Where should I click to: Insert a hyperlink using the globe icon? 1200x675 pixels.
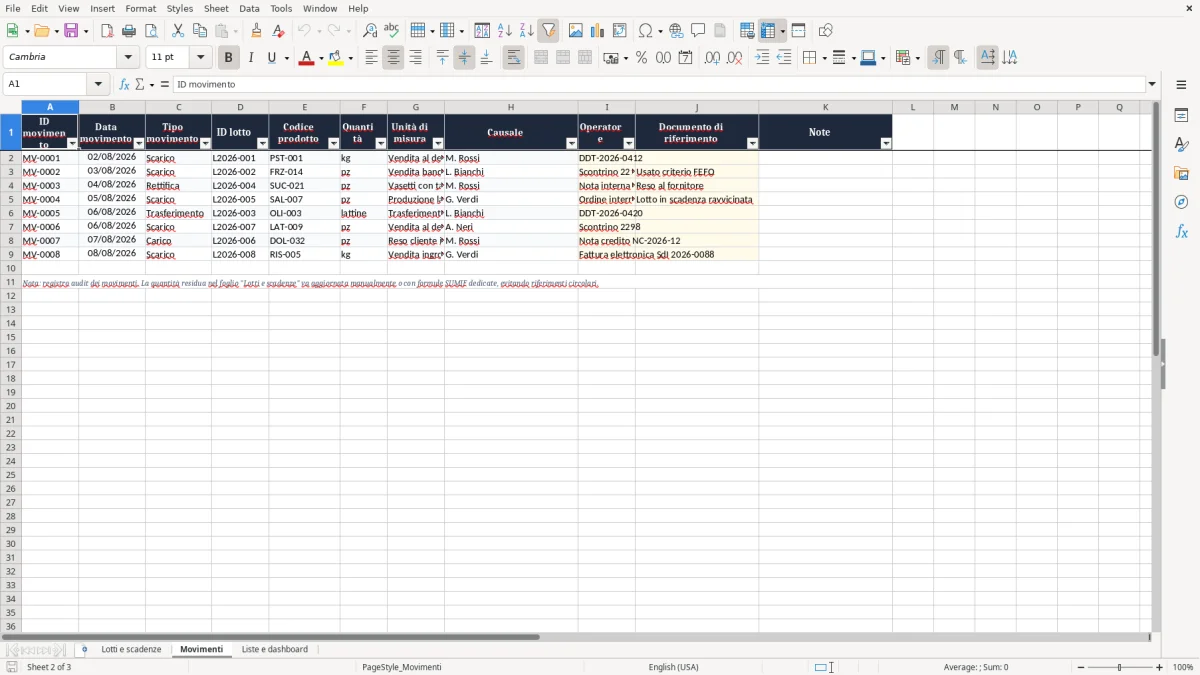(x=676, y=31)
